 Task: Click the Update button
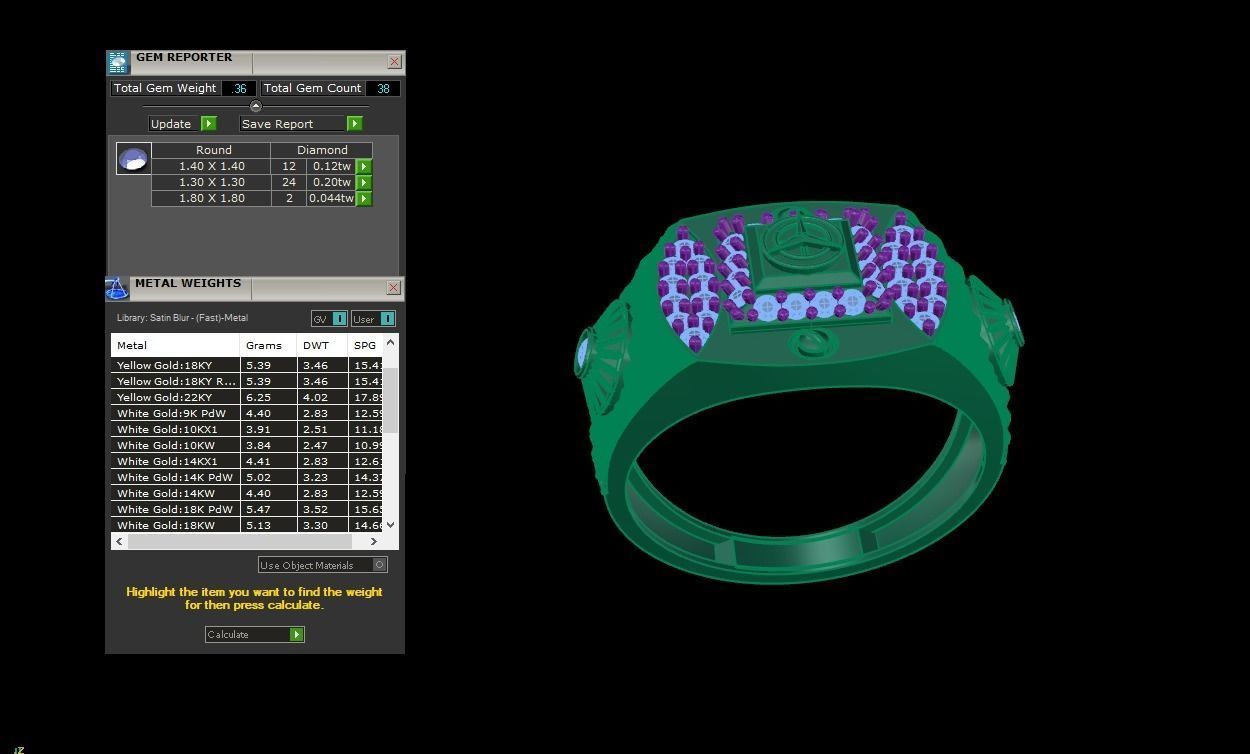click(x=182, y=124)
